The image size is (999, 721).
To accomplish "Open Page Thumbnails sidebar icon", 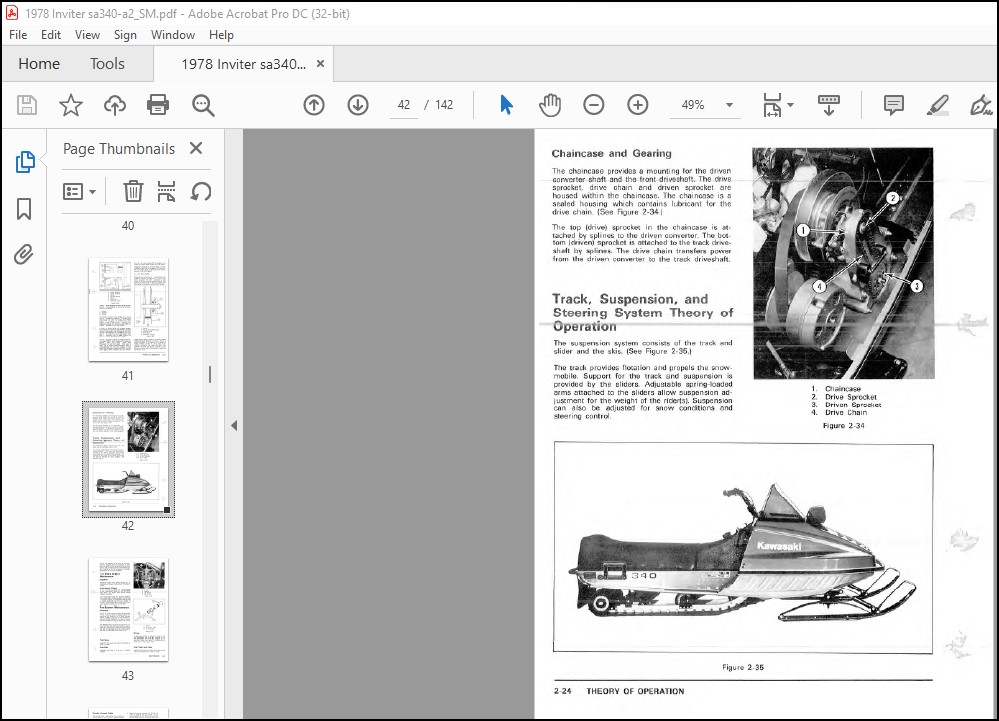I will point(25,162).
